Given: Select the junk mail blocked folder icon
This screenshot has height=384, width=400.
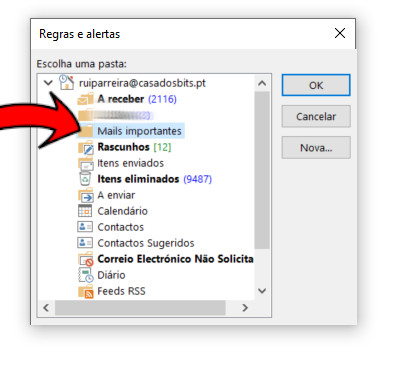Looking at the screenshot, I should (x=86, y=260).
